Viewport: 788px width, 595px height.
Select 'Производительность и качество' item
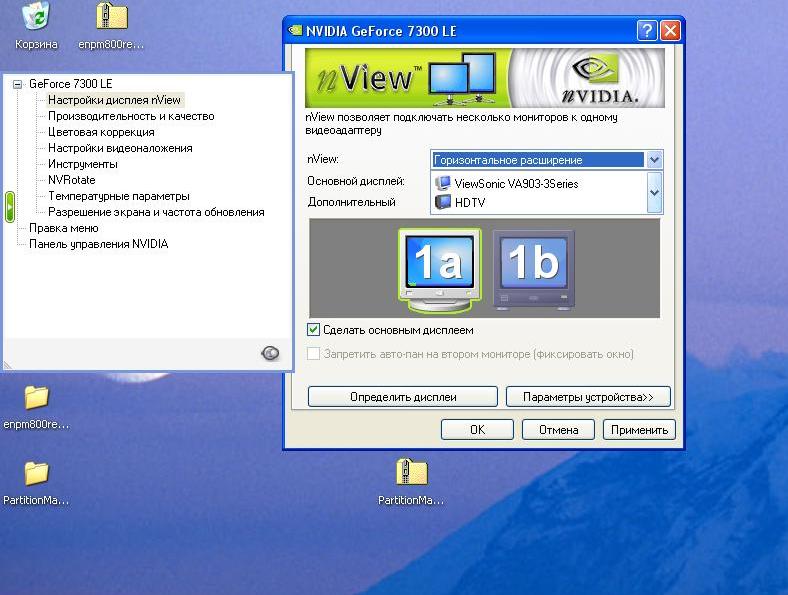pos(131,116)
